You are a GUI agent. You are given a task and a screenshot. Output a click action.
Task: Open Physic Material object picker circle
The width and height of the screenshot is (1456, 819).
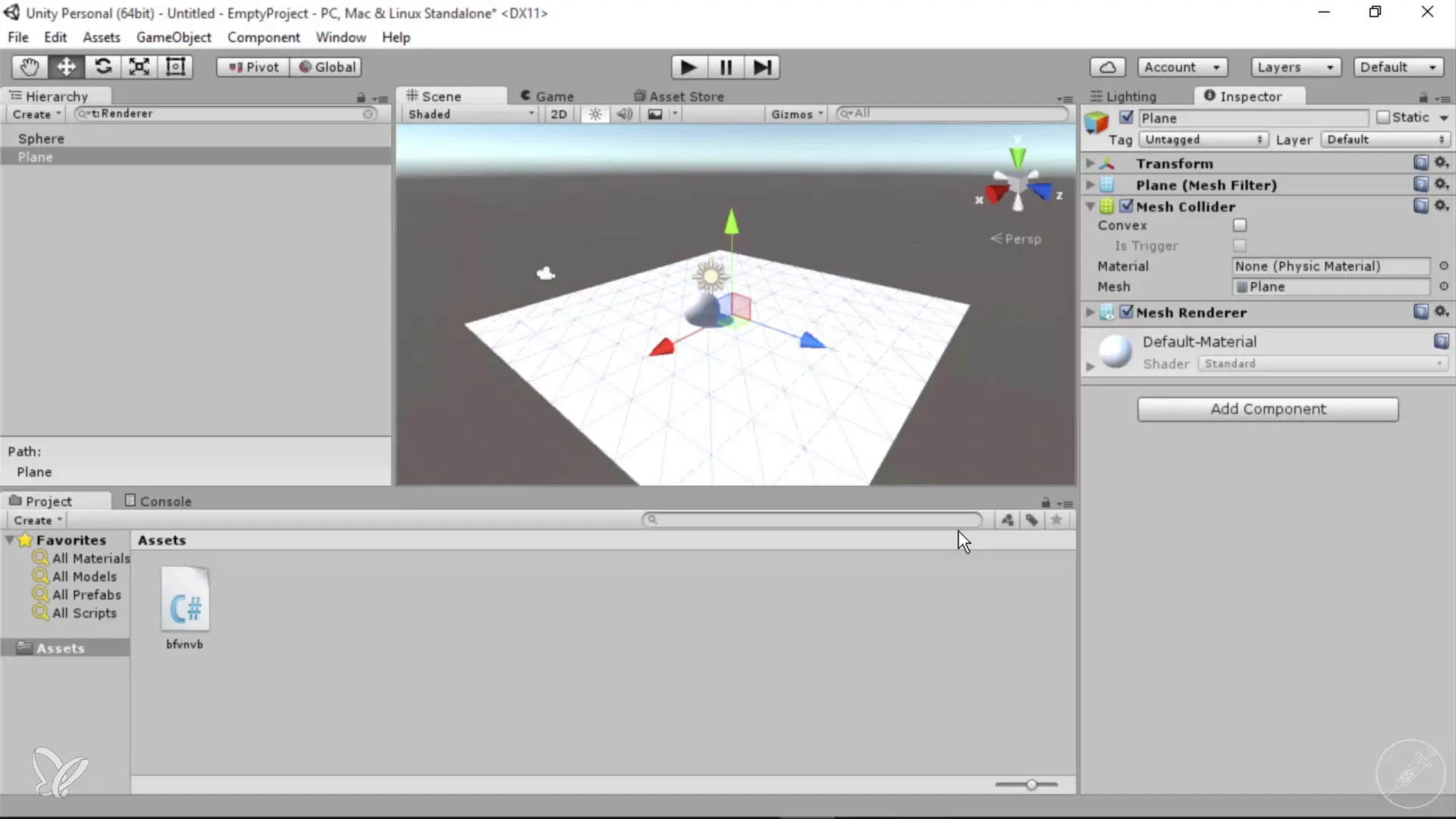[1444, 266]
